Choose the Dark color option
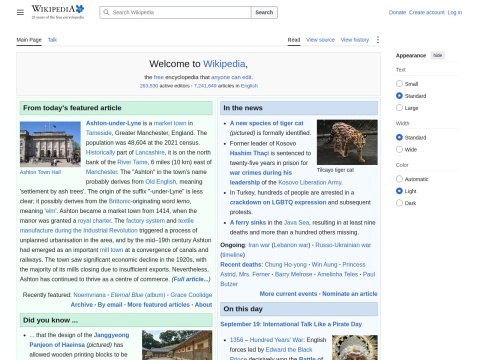 (x=399, y=203)
